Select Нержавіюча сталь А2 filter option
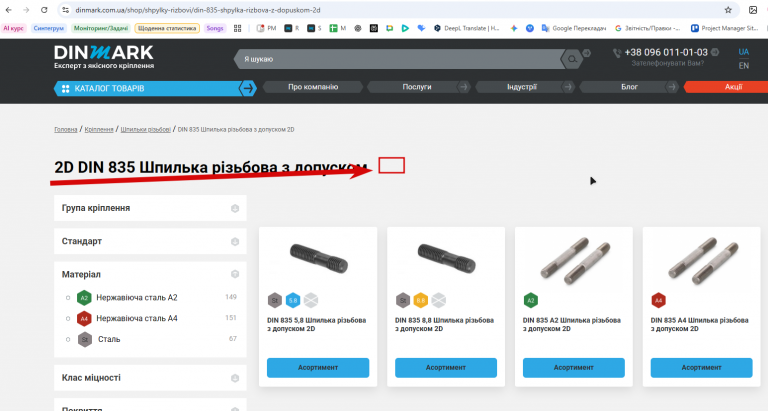 pos(137,298)
